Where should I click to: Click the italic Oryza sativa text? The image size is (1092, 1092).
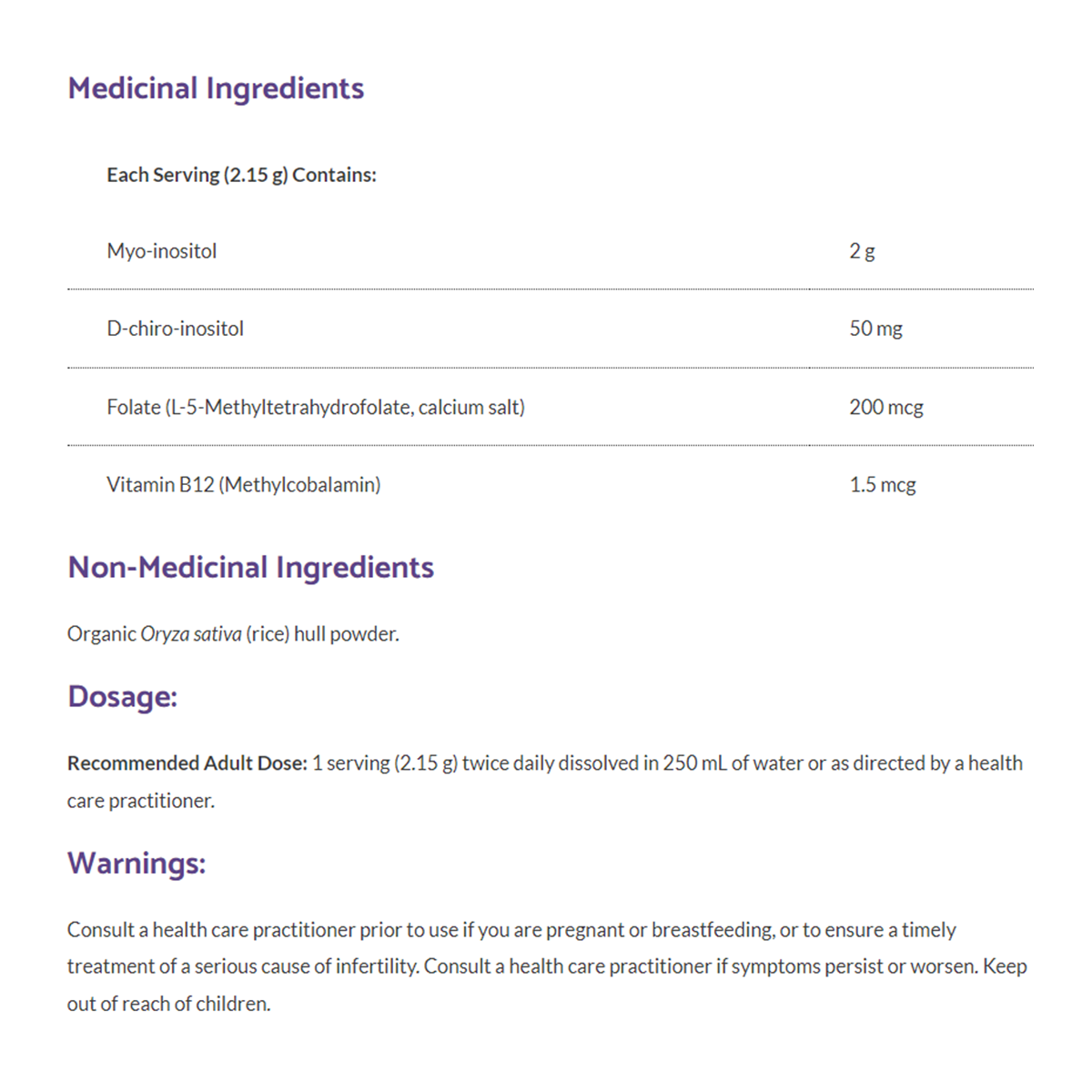pos(191,633)
